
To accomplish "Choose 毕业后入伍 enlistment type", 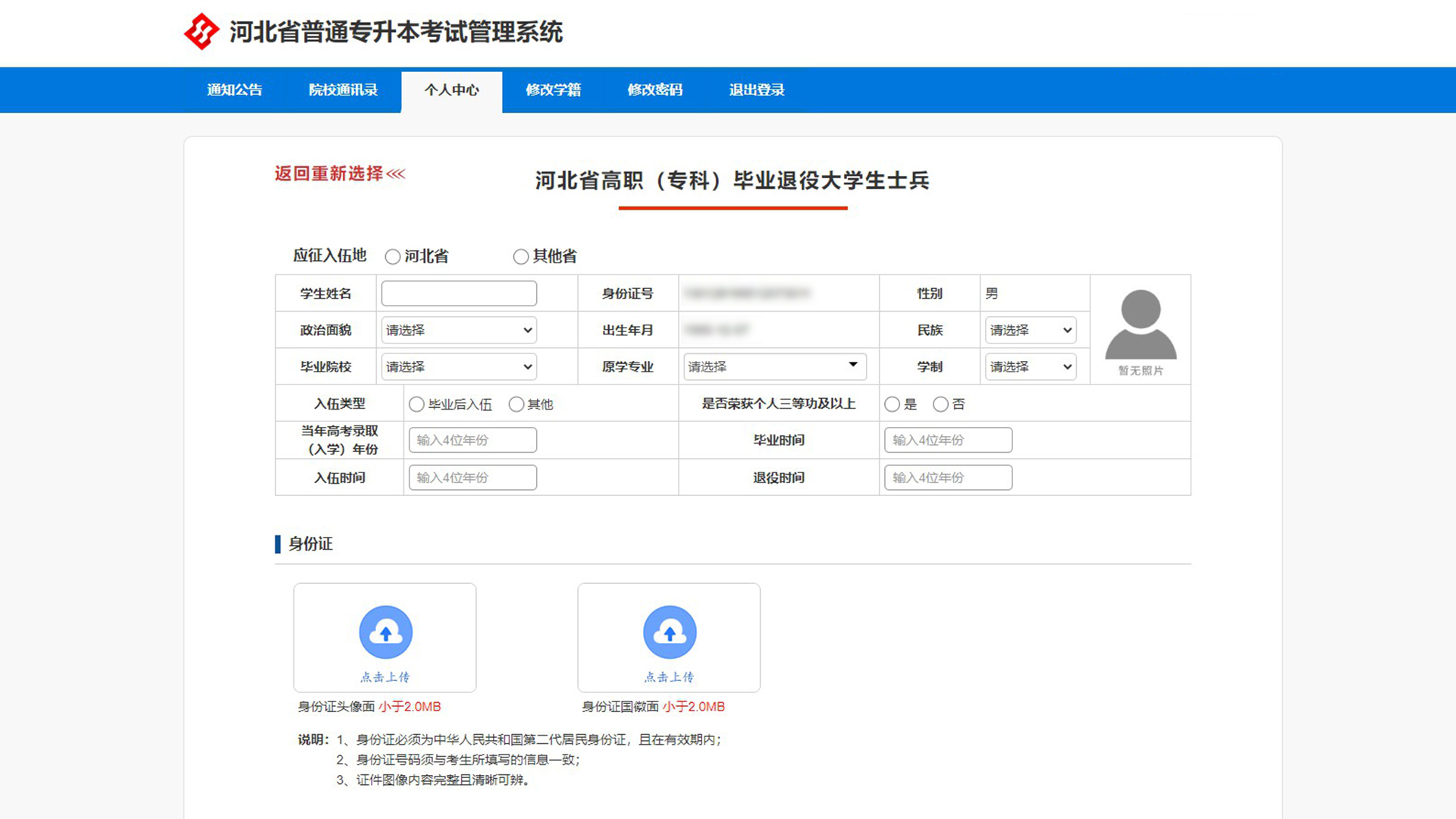I will (416, 404).
